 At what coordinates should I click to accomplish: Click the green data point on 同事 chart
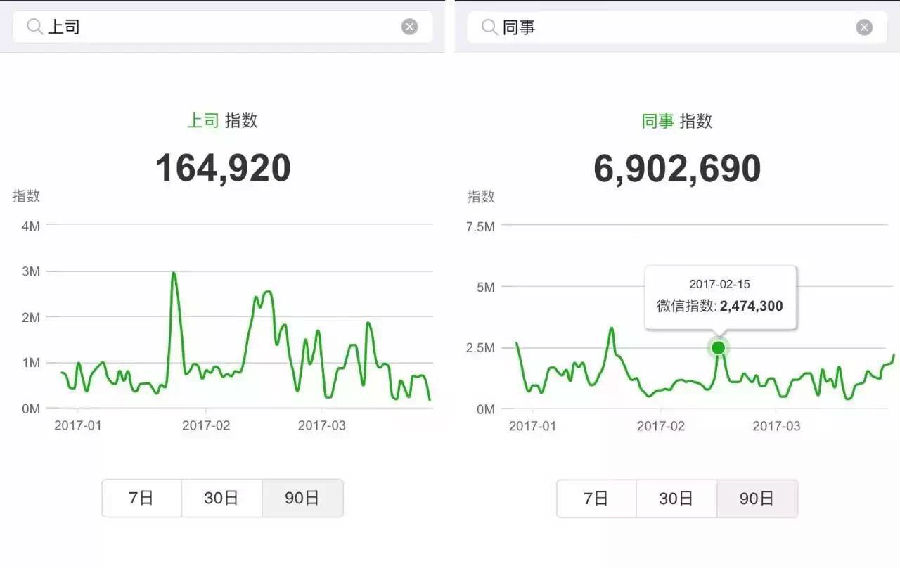coord(718,348)
